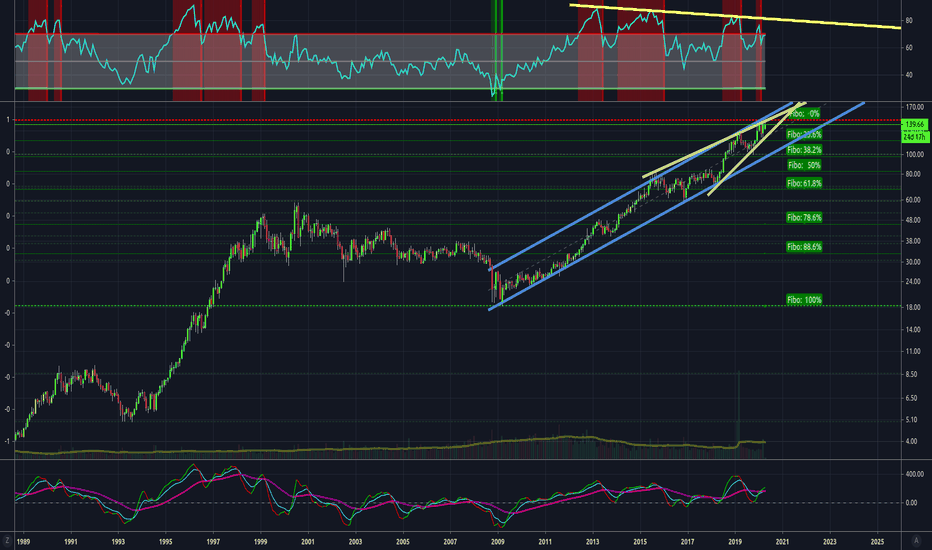Click the 0.00 label on MACD axis
This screenshot has height=550, width=932.
click(x=911, y=502)
